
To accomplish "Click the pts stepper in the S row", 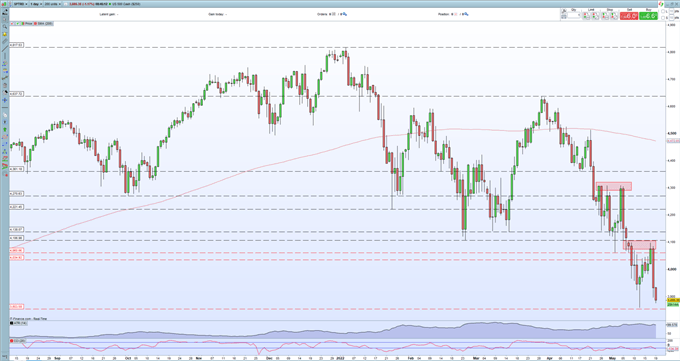I will [672, 18].
